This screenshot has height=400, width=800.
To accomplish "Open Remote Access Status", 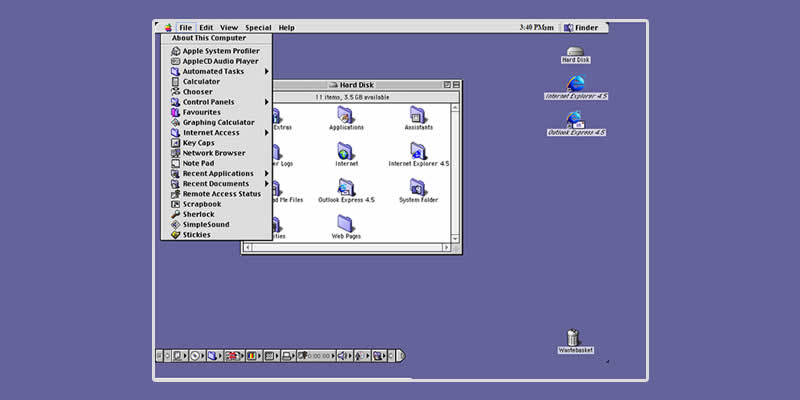I will click(x=215, y=194).
